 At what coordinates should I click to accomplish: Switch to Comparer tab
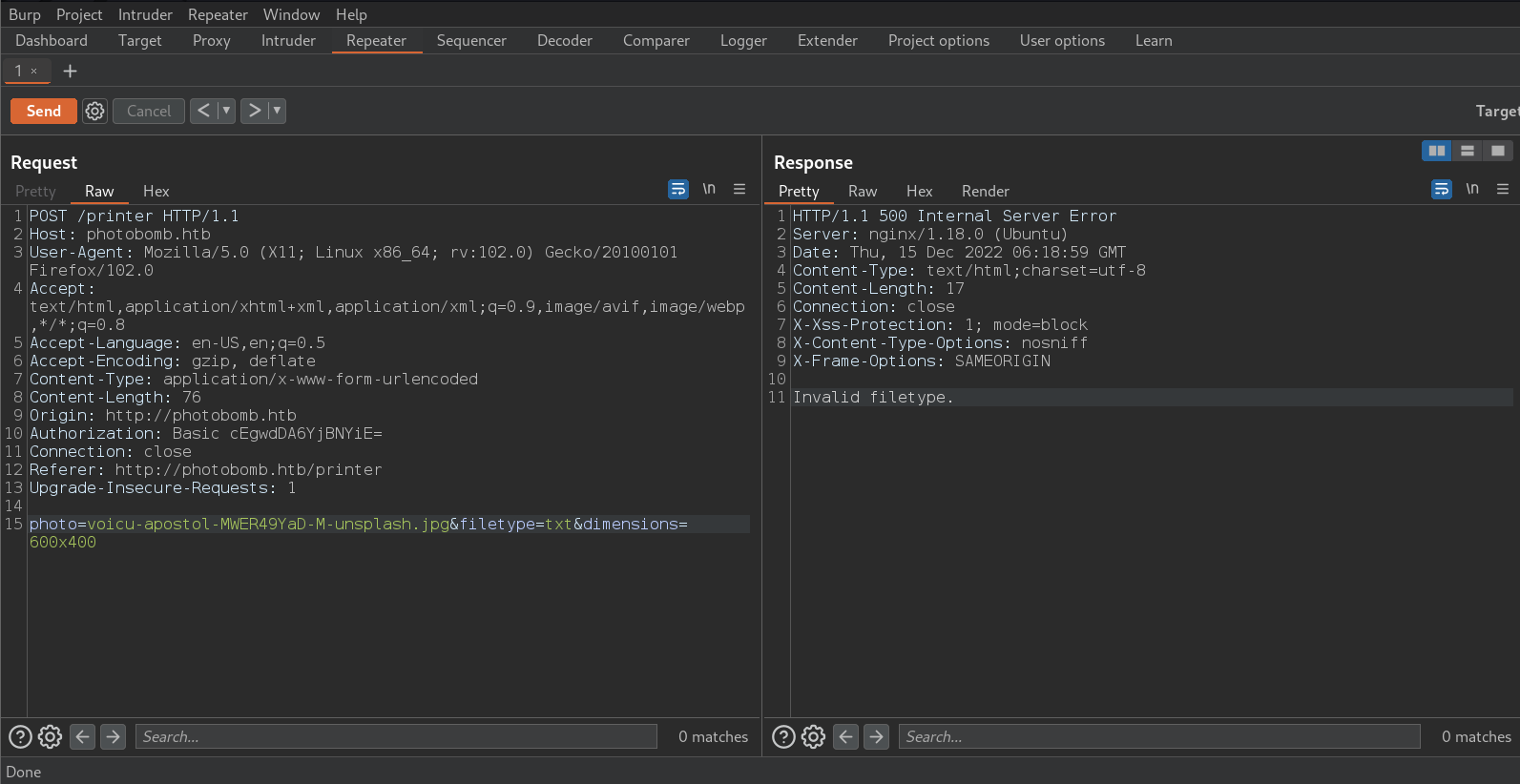point(656,40)
